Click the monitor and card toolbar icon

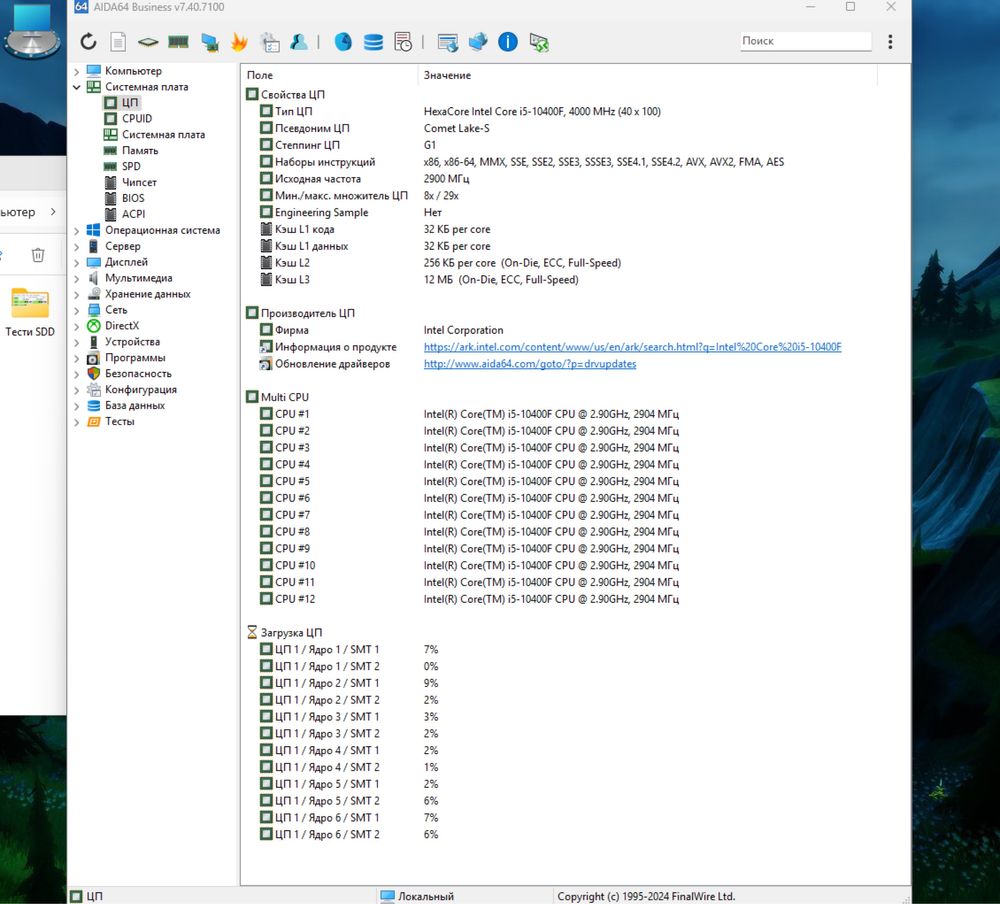click(209, 42)
